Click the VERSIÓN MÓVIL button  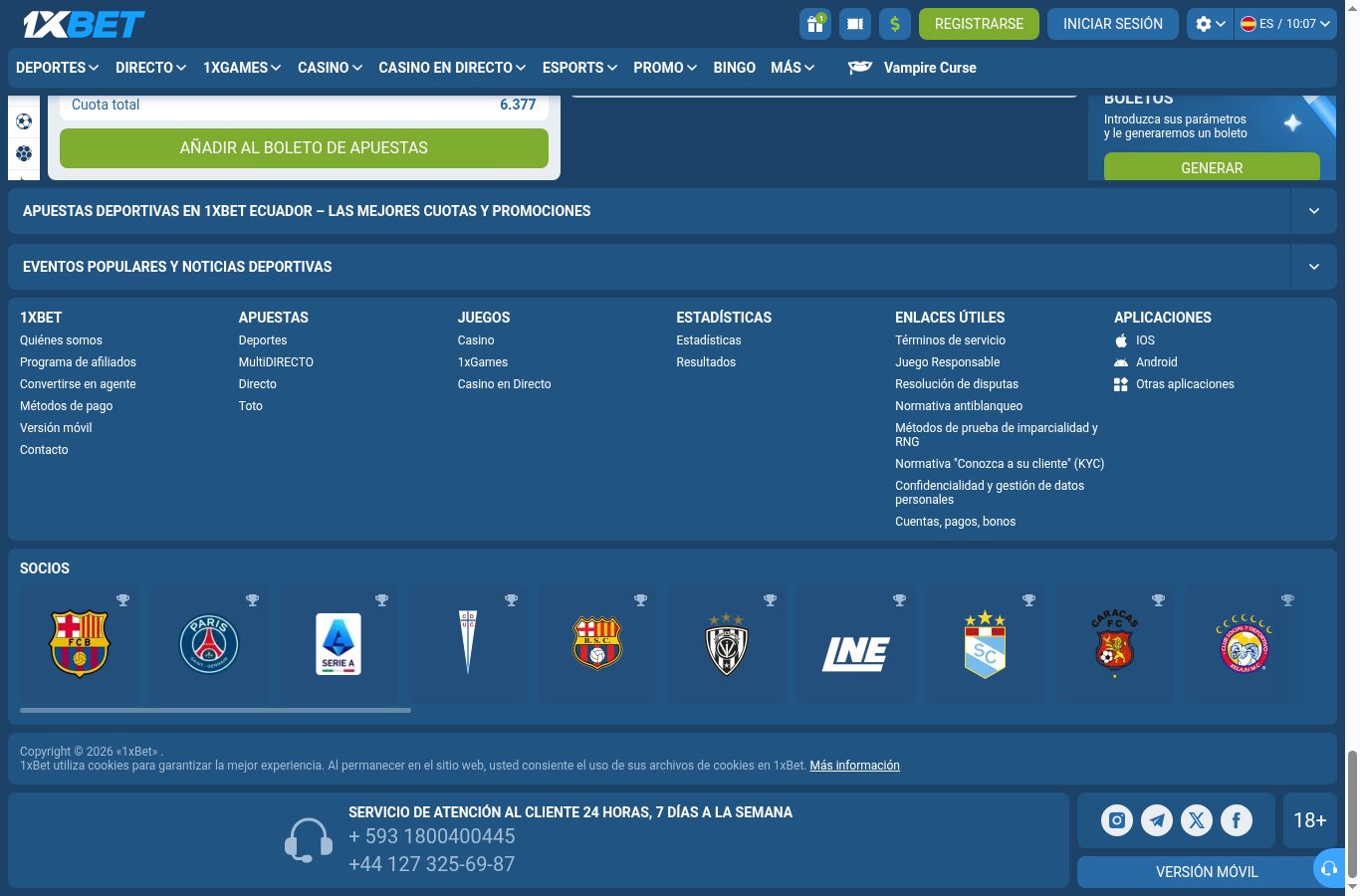click(x=1207, y=872)
